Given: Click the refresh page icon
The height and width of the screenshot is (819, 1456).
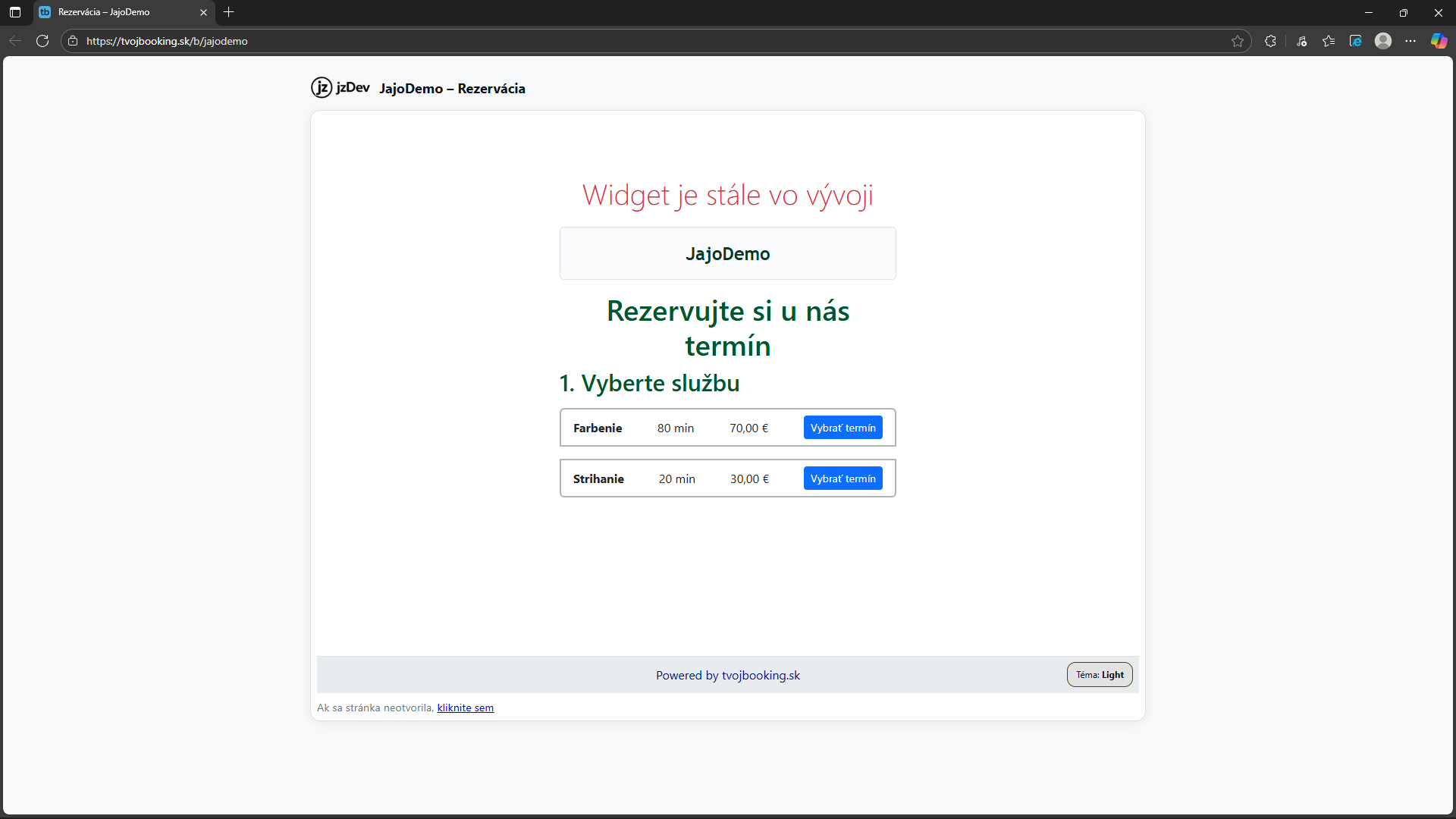Looking at the screenshot, I should click(42, 41).
